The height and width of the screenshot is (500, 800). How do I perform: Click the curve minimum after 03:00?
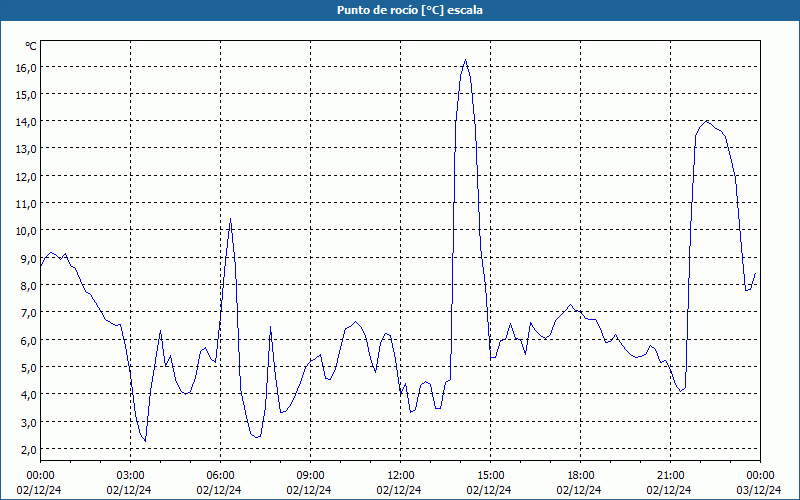(x=145, y=441)
